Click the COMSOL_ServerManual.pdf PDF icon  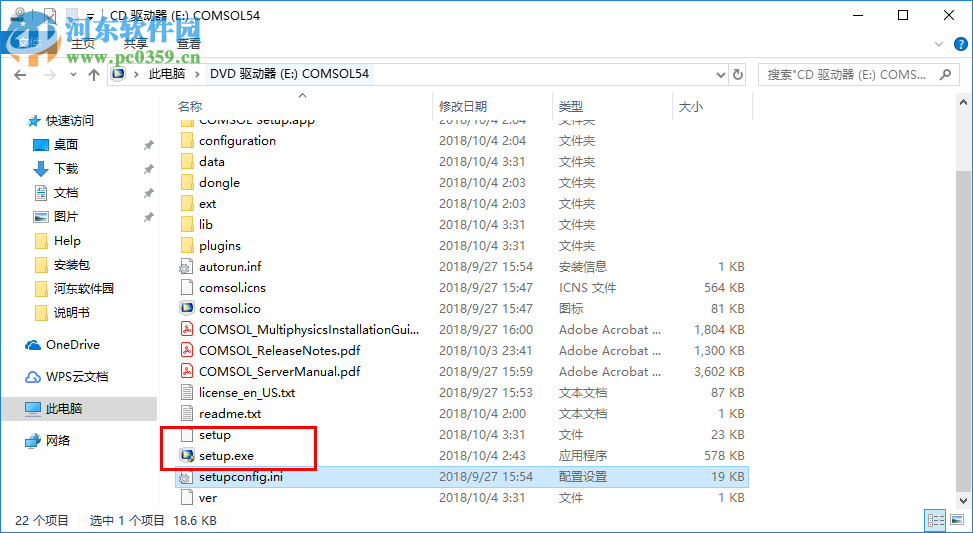tap(187, 372)
